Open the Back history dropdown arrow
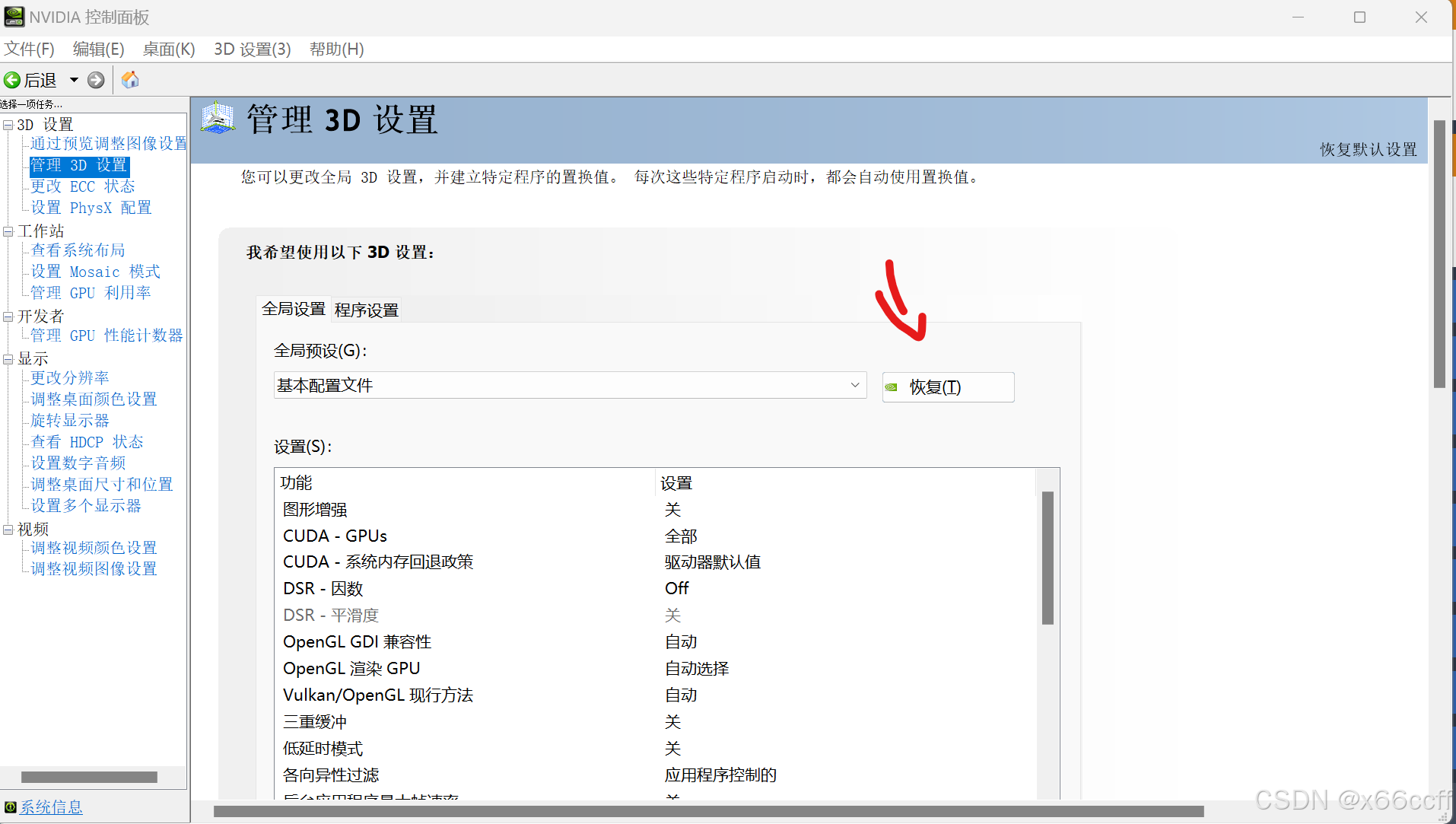The image size is (1456, 824). (x=74, y=80)
